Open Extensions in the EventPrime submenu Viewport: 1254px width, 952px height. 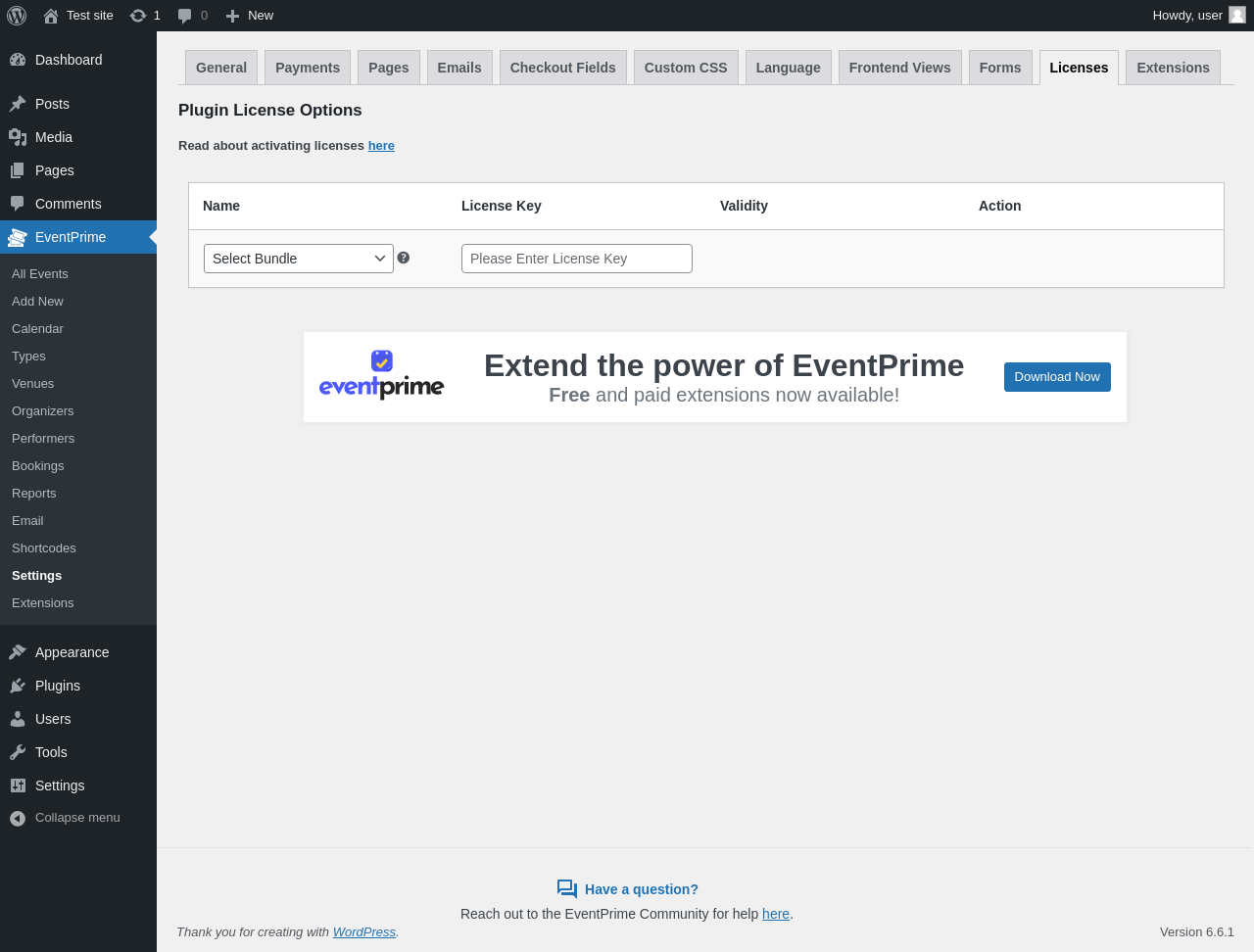tap(43, 603)
